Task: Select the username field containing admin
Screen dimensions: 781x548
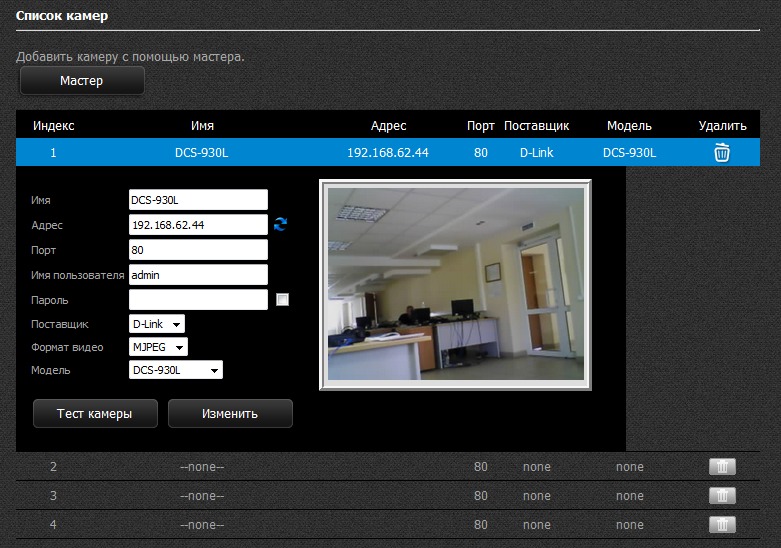Action: [x=198, y=275]
